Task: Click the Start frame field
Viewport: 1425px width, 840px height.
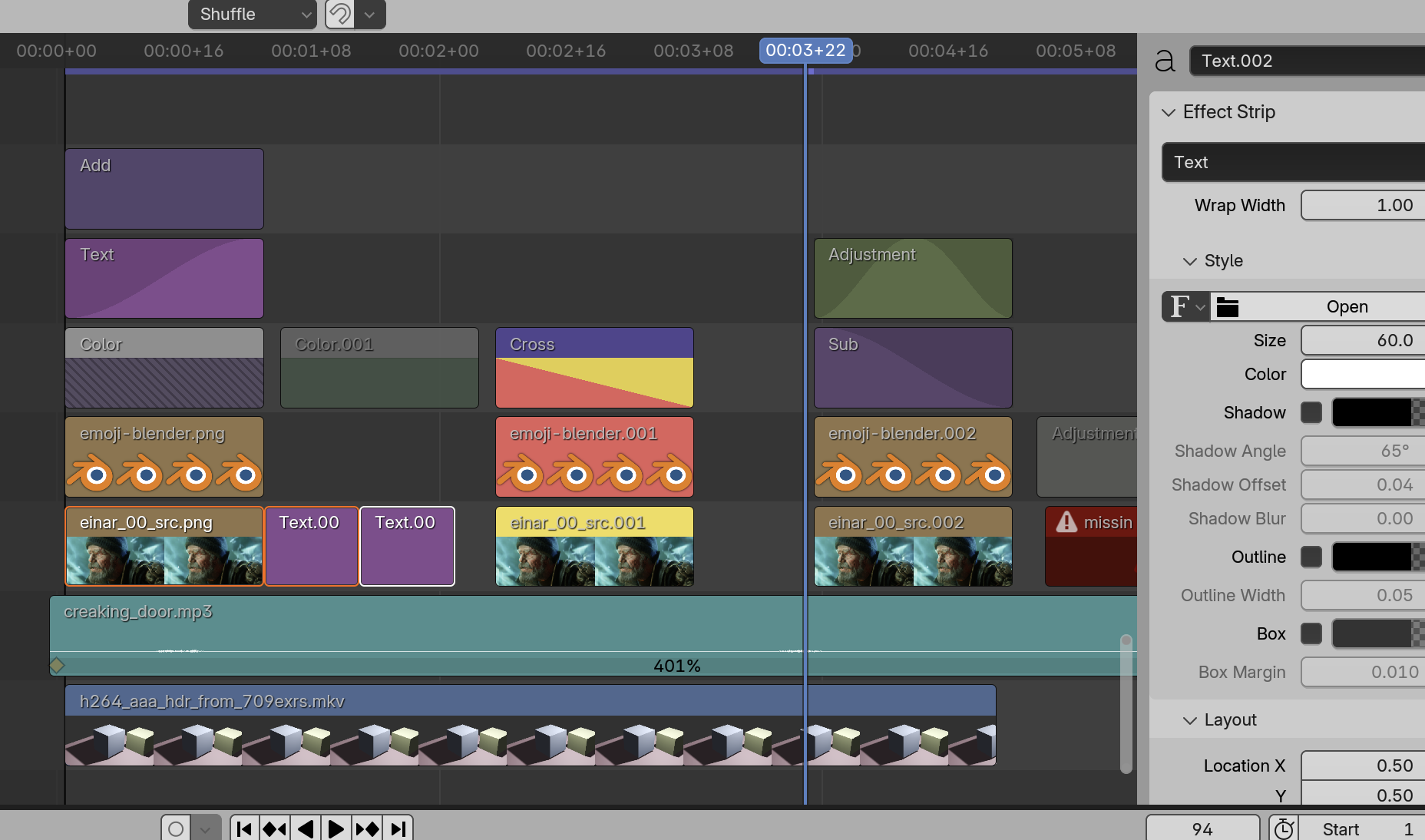Action: click(x=1362, y=828)
